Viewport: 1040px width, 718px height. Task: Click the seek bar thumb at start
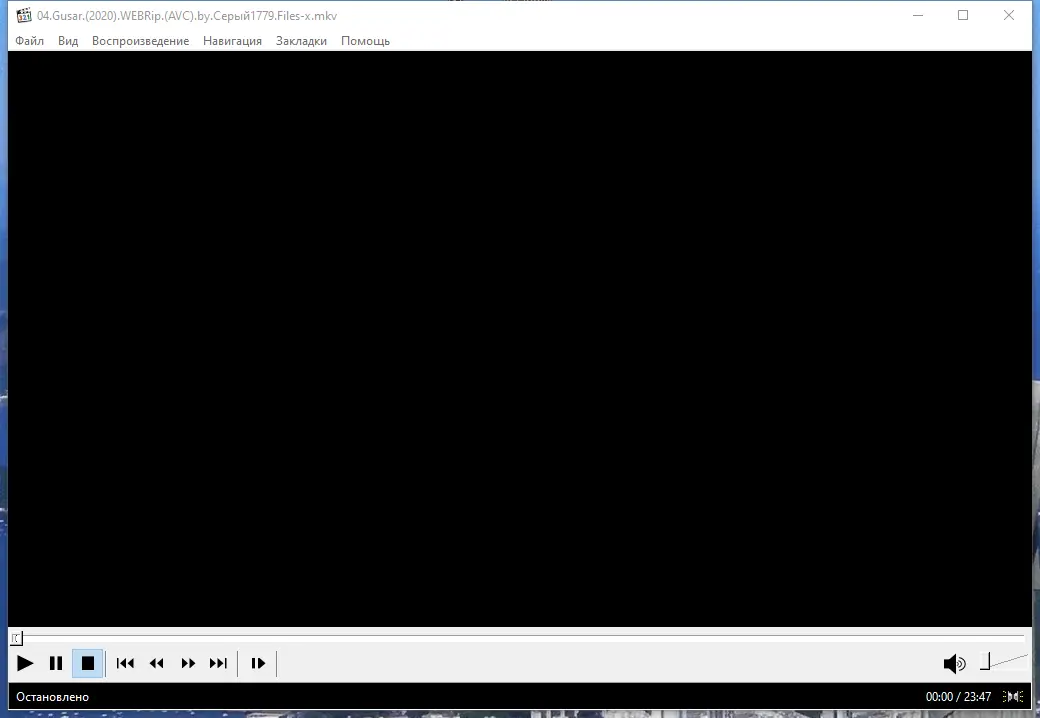16,638
